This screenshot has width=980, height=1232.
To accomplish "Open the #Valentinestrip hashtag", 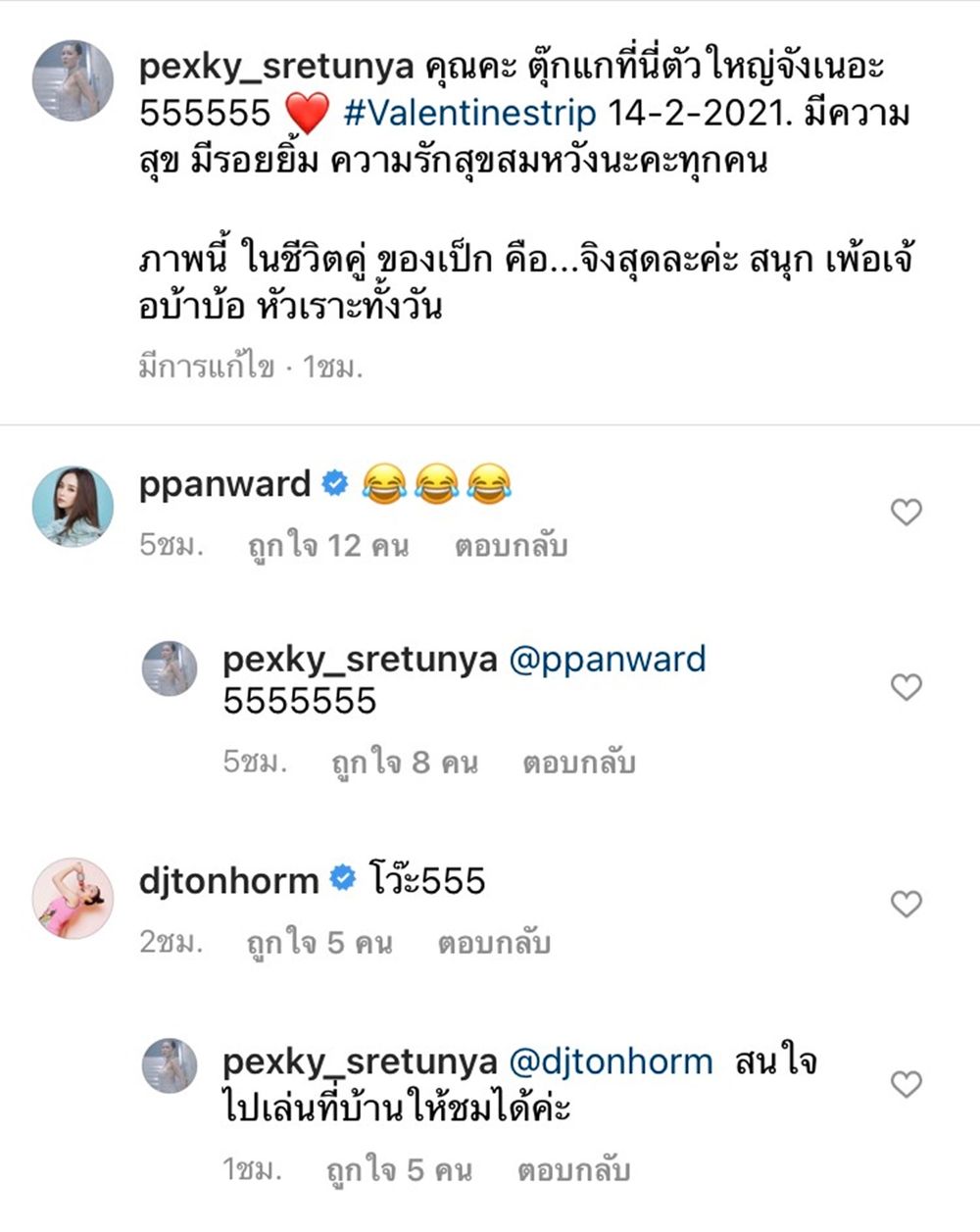I will click(469, 113).
